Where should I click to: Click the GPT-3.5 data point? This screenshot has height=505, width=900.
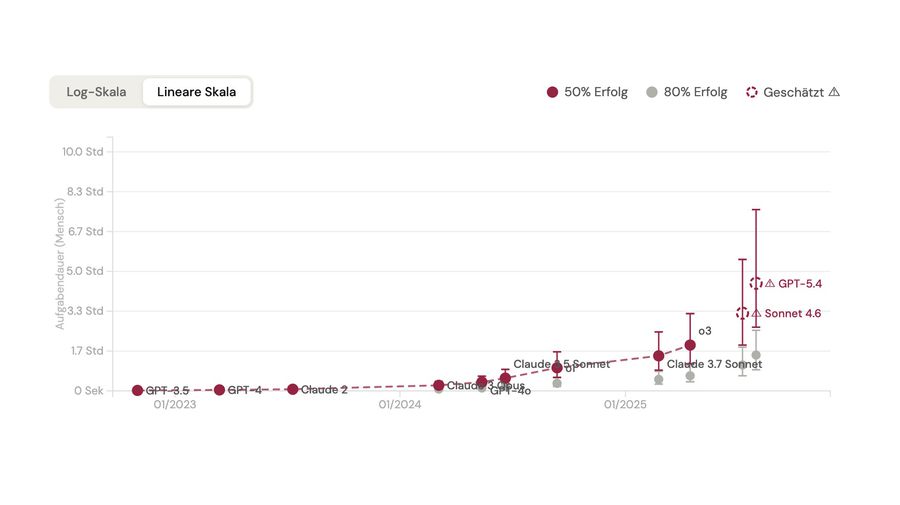tap(137, 390)
